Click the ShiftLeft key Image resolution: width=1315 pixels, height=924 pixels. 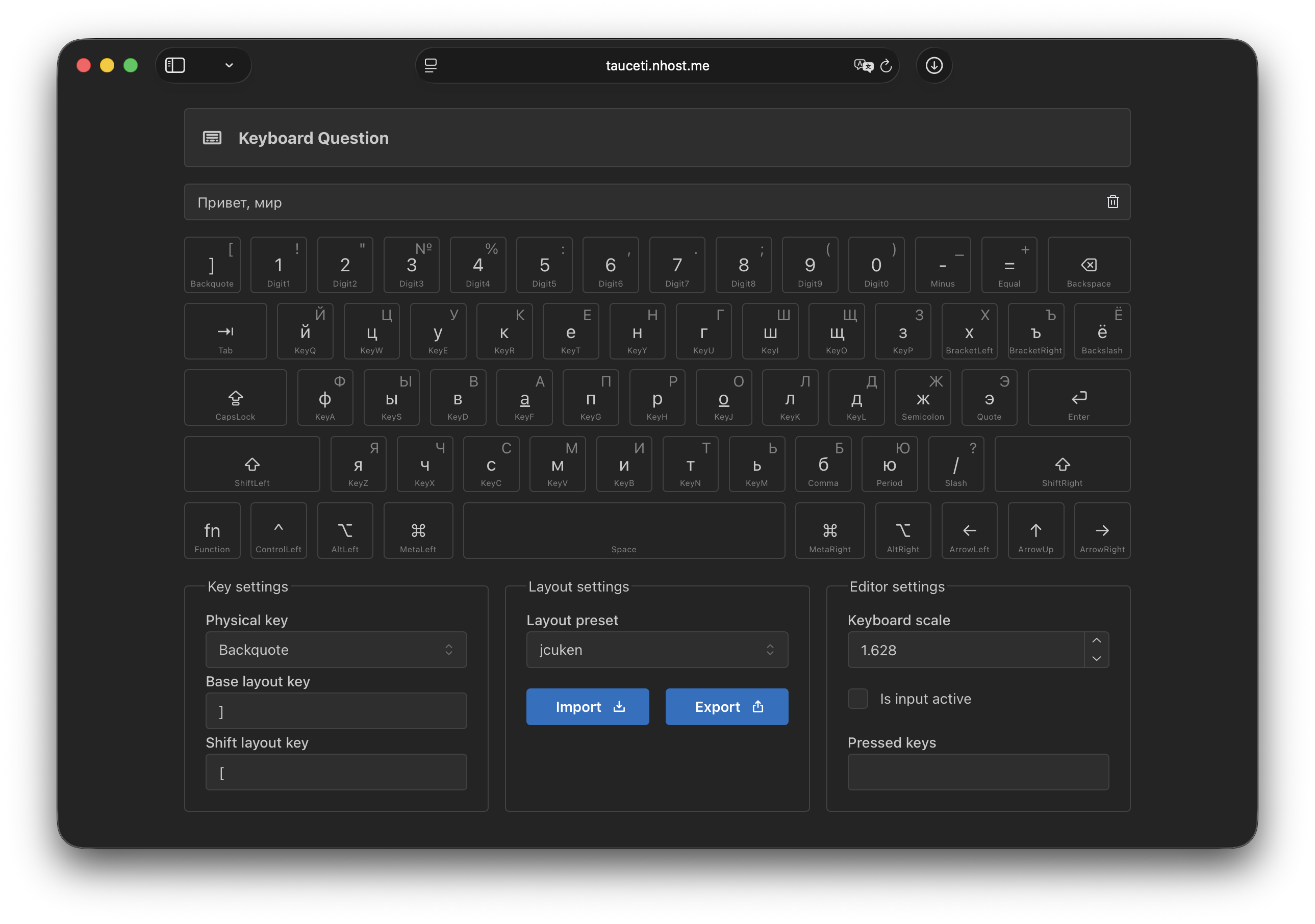click(252, 464)
